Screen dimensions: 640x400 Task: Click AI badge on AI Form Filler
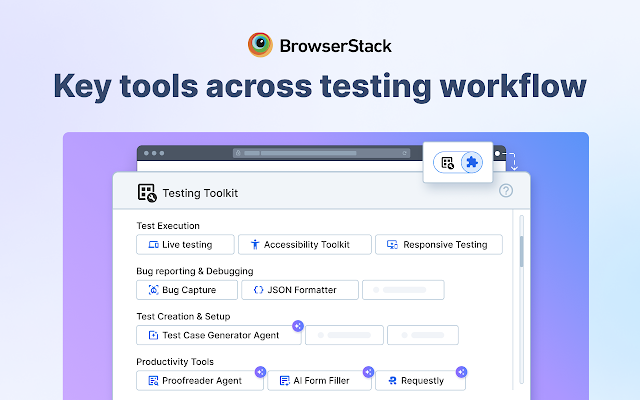point(368,372)
